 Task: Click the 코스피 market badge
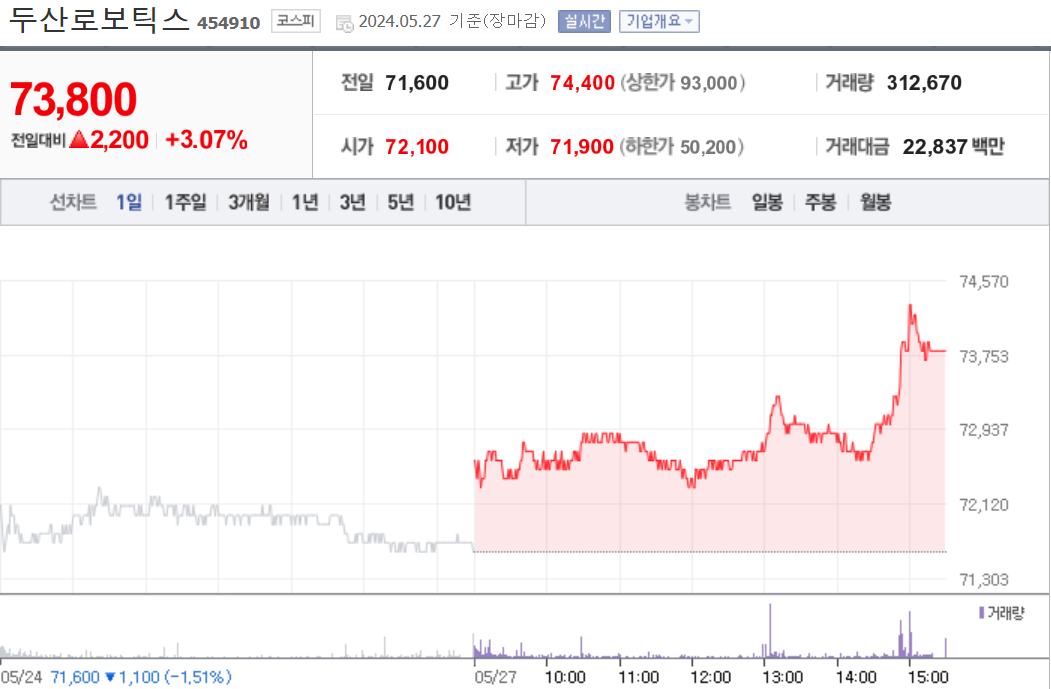click(x=296, y=21)
